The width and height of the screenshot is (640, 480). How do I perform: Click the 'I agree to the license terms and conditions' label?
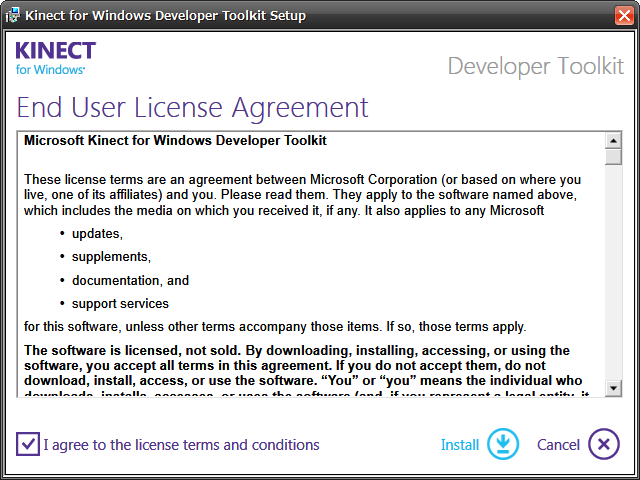click(181, 445)
